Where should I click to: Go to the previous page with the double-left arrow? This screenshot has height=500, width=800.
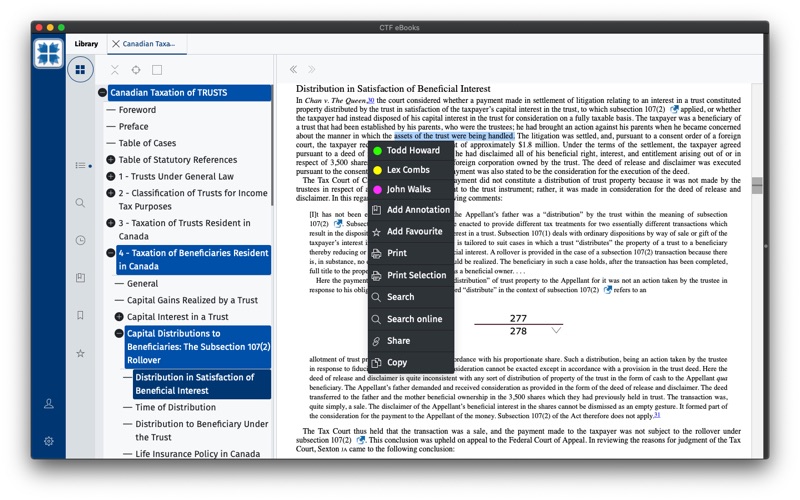(293, 69)
